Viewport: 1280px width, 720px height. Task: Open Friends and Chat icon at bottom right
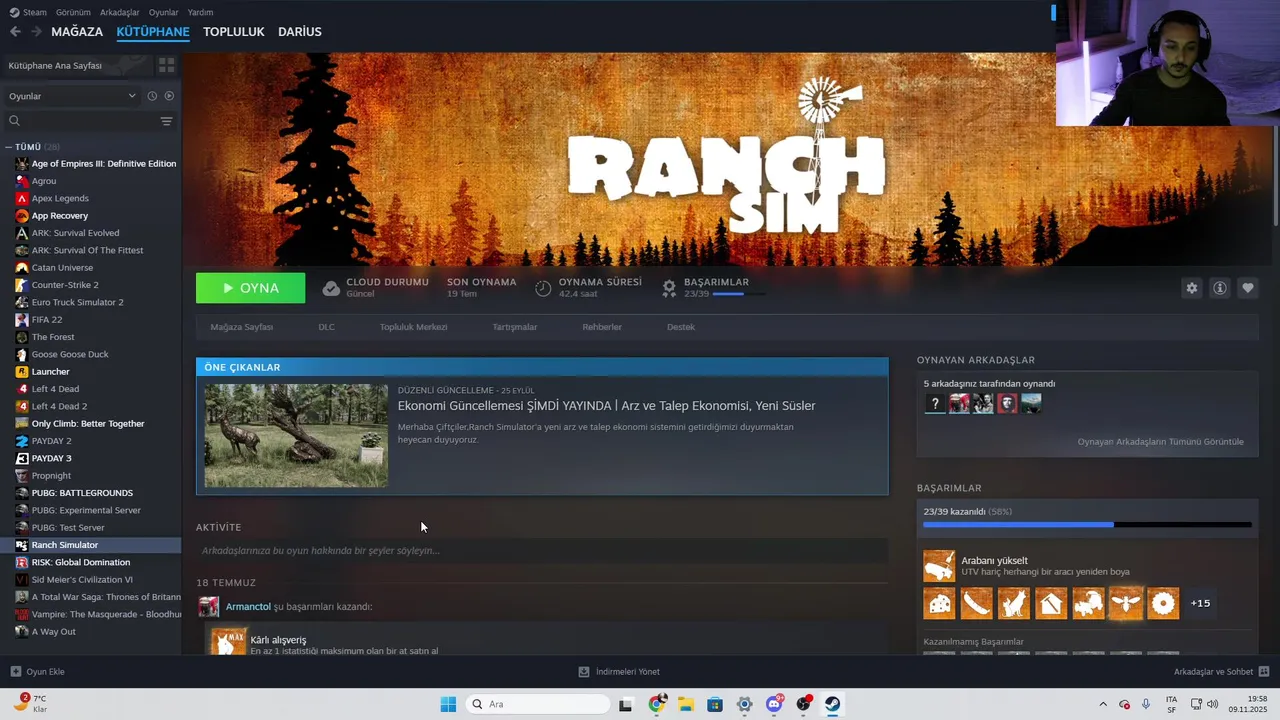(1264, 672)
